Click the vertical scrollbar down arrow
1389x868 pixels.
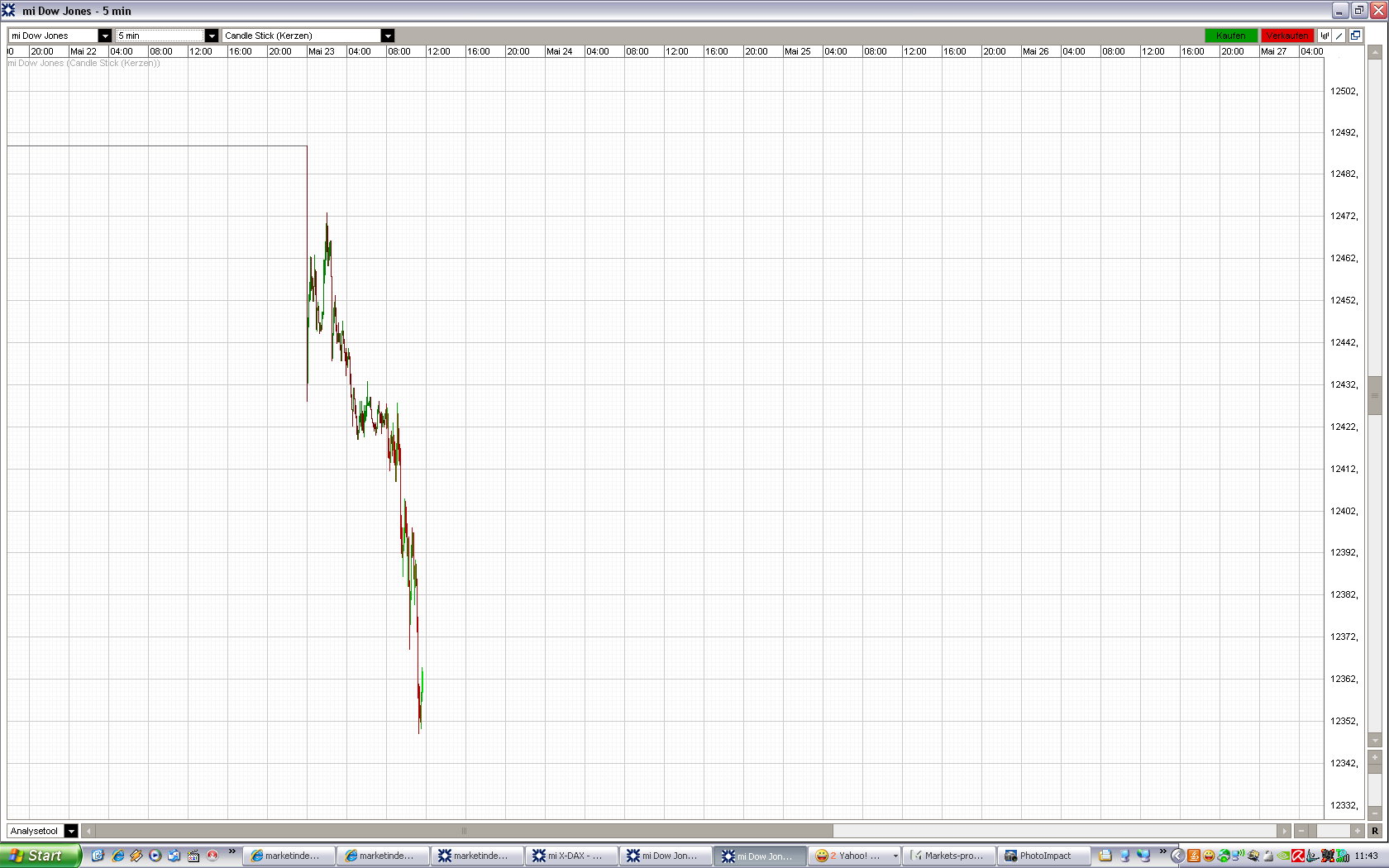[1375, 740]
